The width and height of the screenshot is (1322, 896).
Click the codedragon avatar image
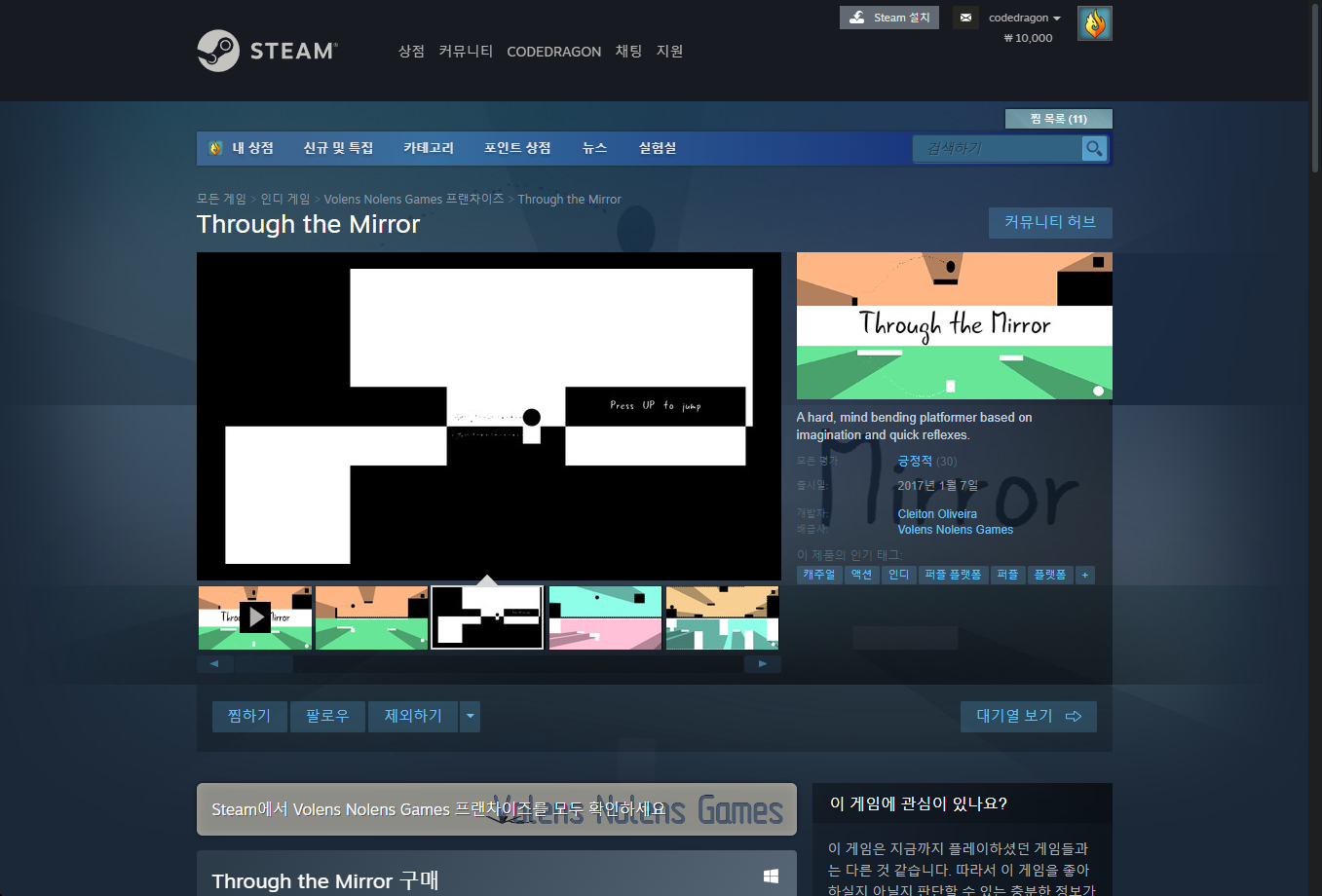click(x=1095, y=23)
